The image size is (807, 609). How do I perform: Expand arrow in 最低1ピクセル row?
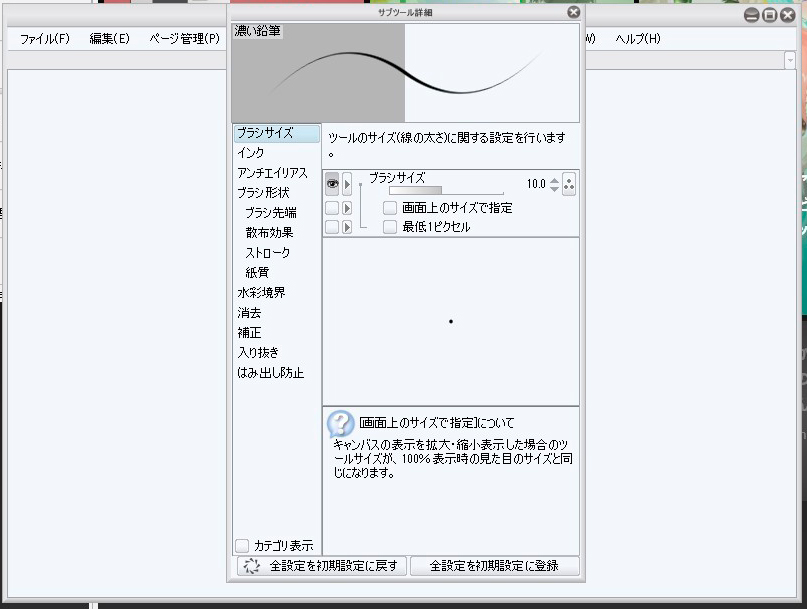pyautogui.click(x=347, y=227)
